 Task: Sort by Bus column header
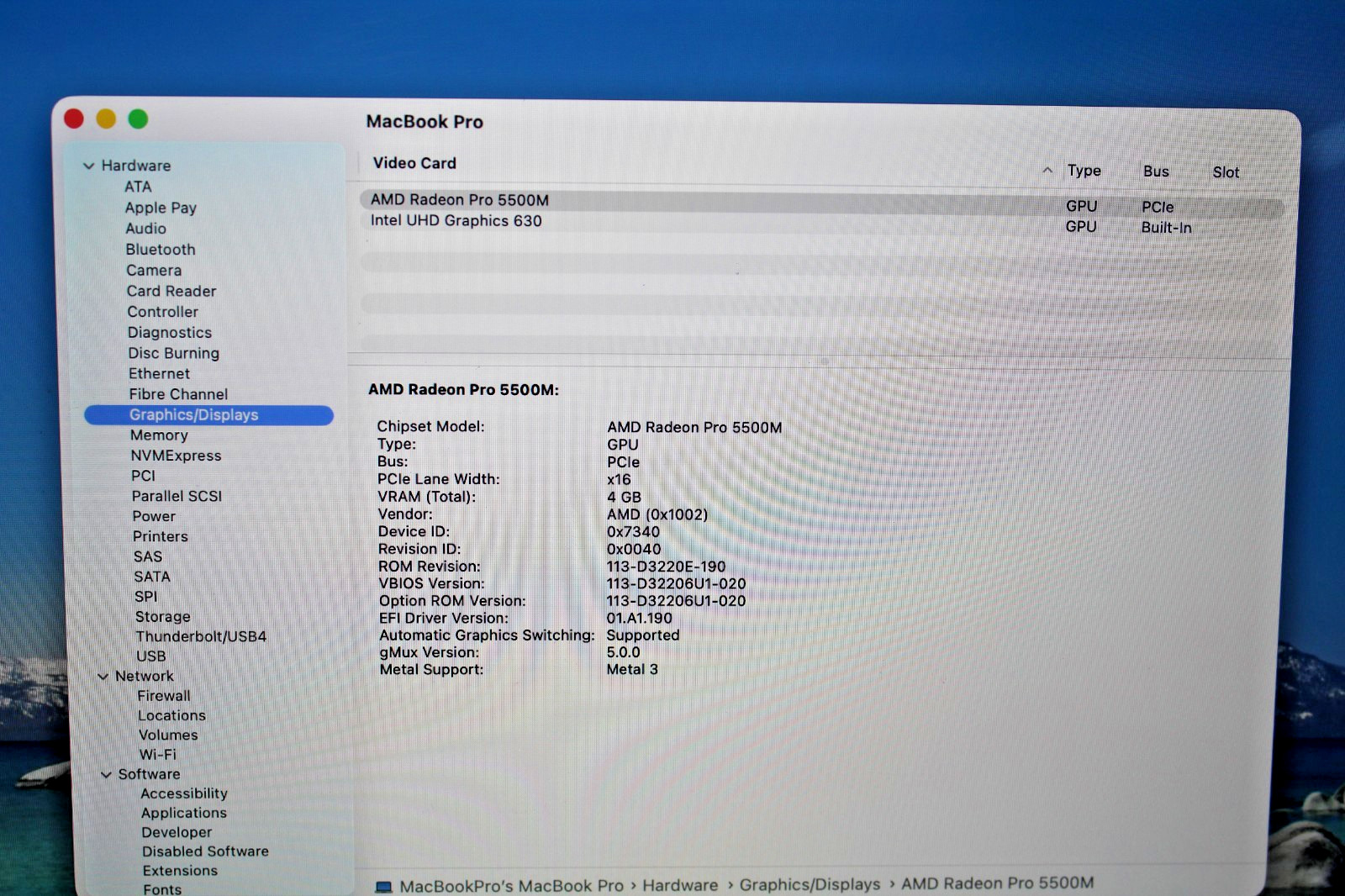click(x=1156, y=171)
